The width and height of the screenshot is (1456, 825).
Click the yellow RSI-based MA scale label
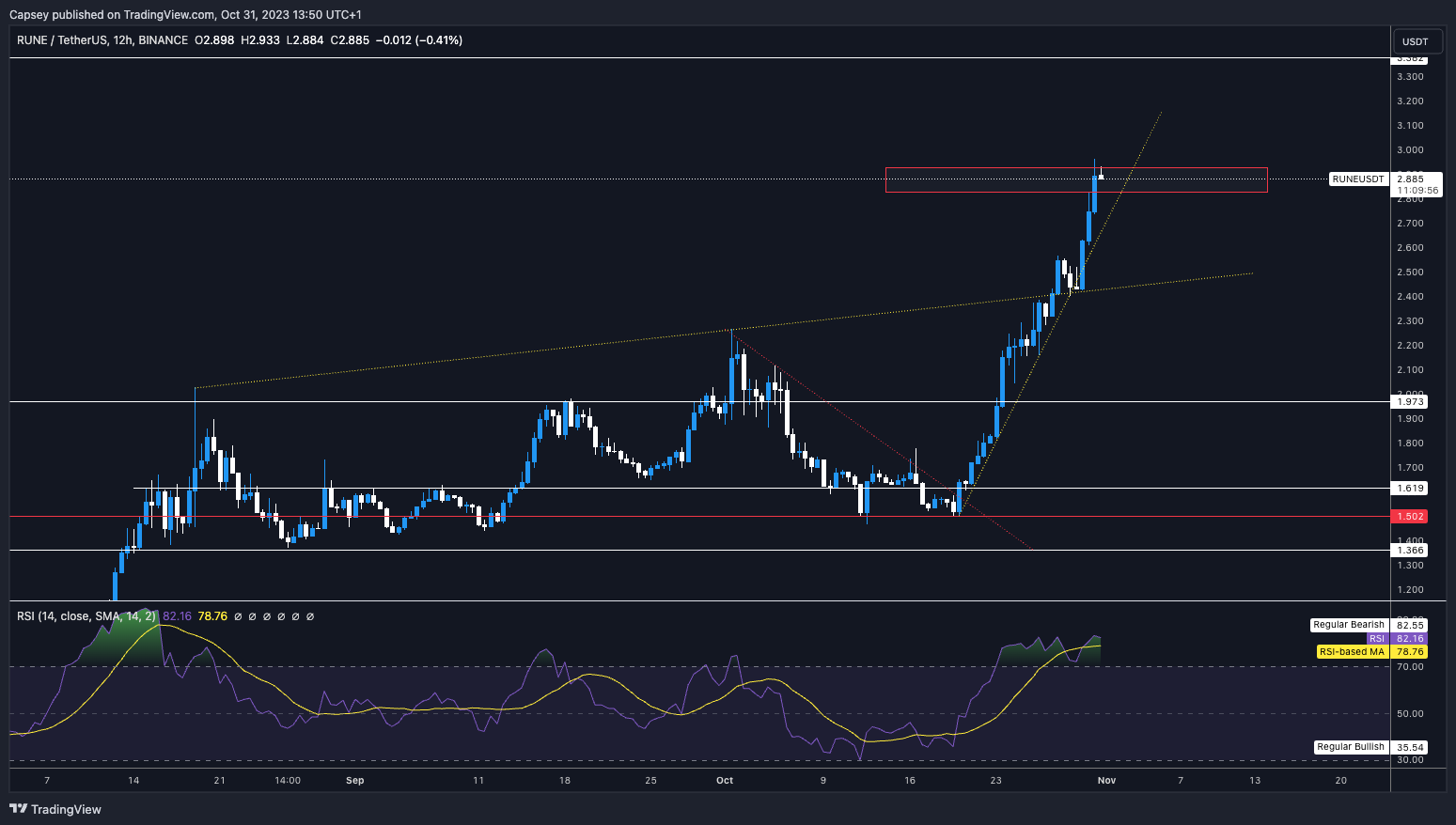pos(1352,651)
